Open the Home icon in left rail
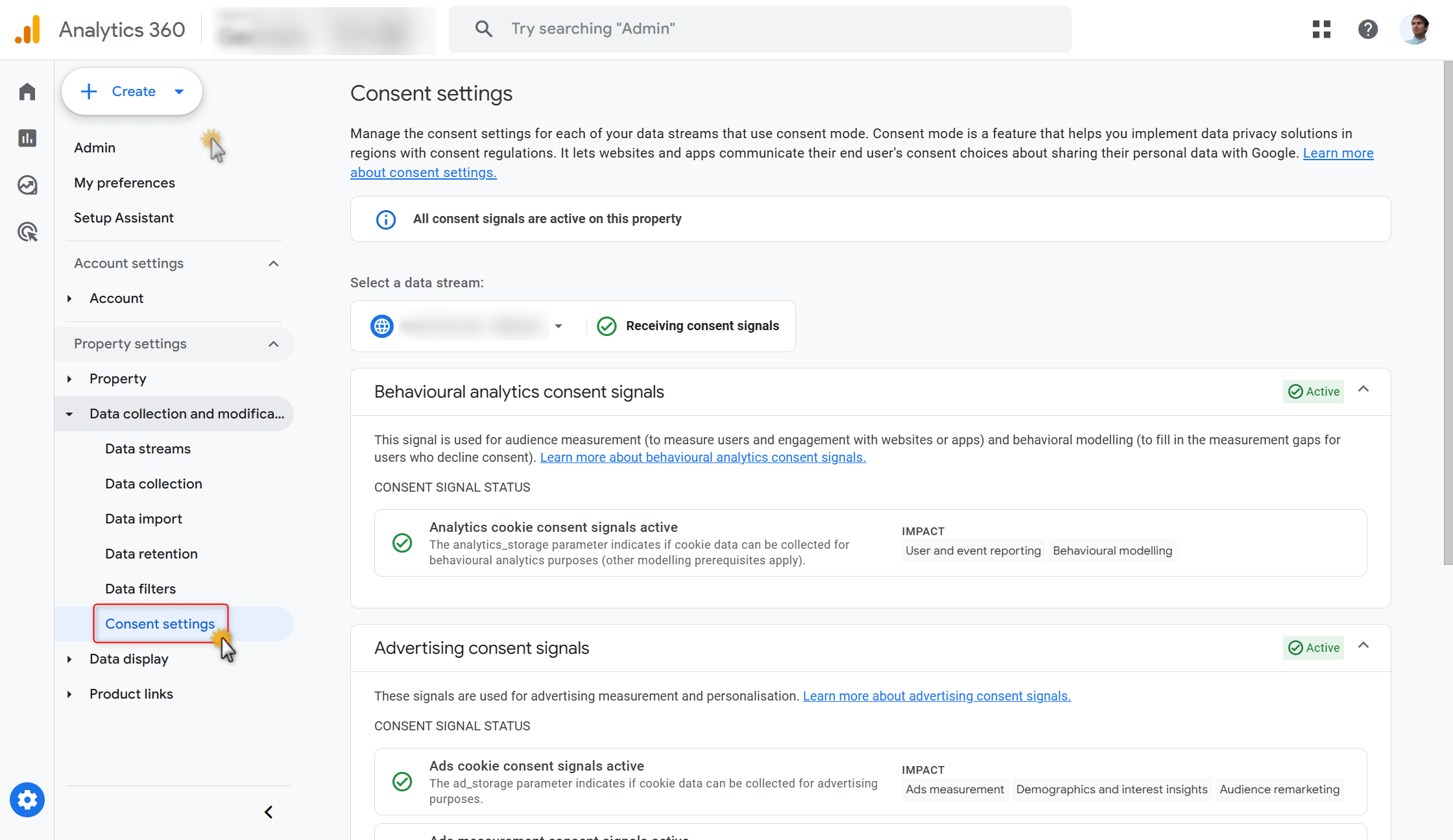1453x840 pixels. (27, 91)
